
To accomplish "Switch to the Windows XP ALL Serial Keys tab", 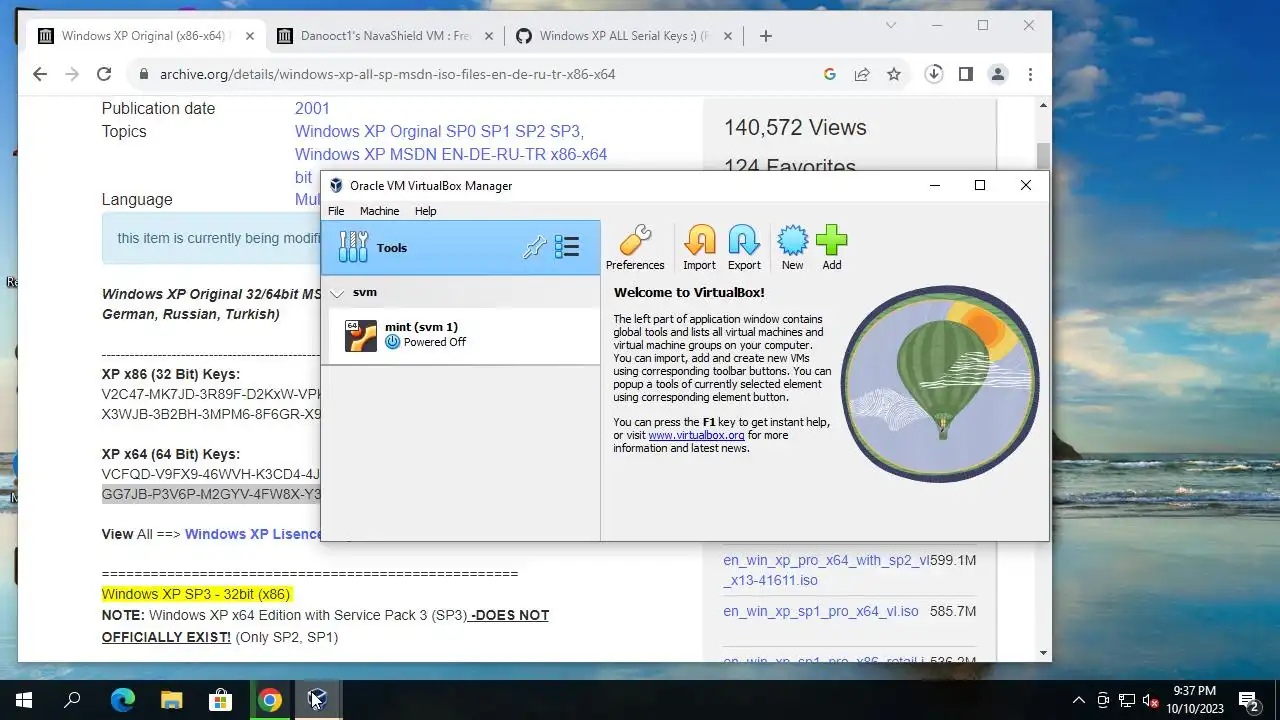I will point(624,36).
